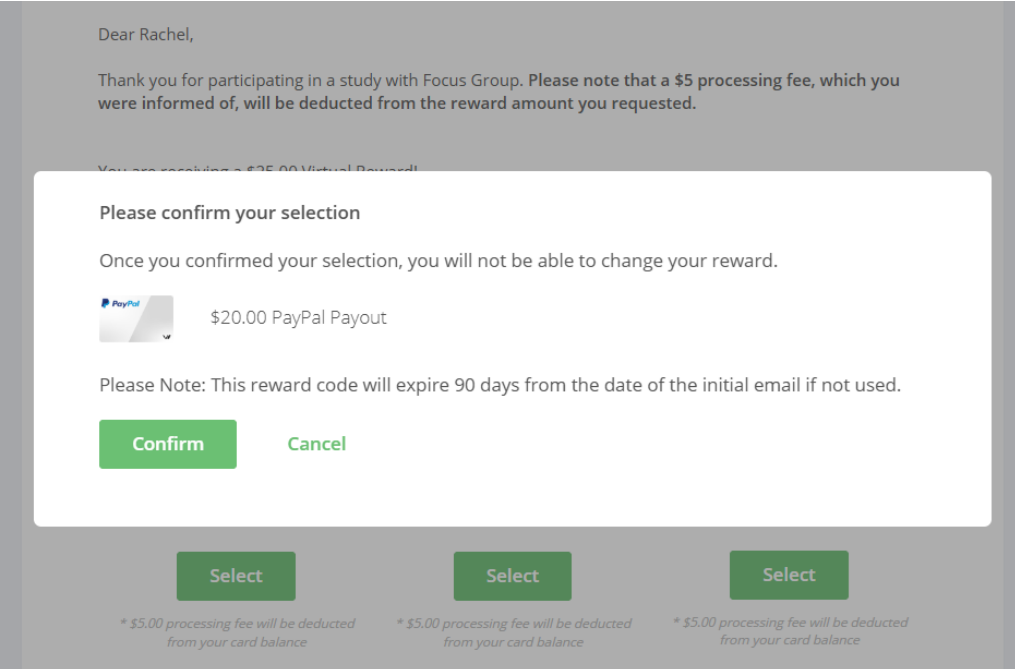Viewport: 1015px width, 669px height.
Task: Click the left dimmed Select button
Action: (x=236, y=576)
